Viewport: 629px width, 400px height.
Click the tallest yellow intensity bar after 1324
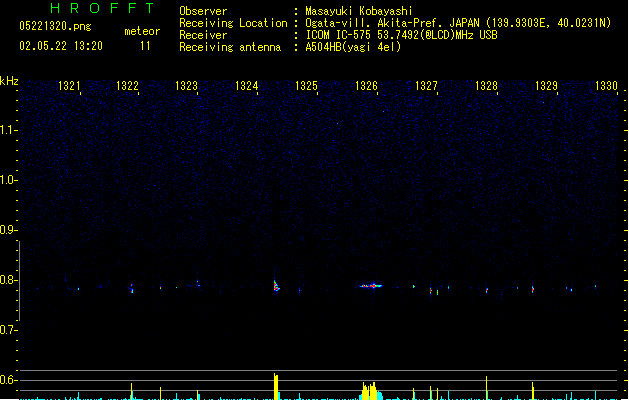click(276, 386)
